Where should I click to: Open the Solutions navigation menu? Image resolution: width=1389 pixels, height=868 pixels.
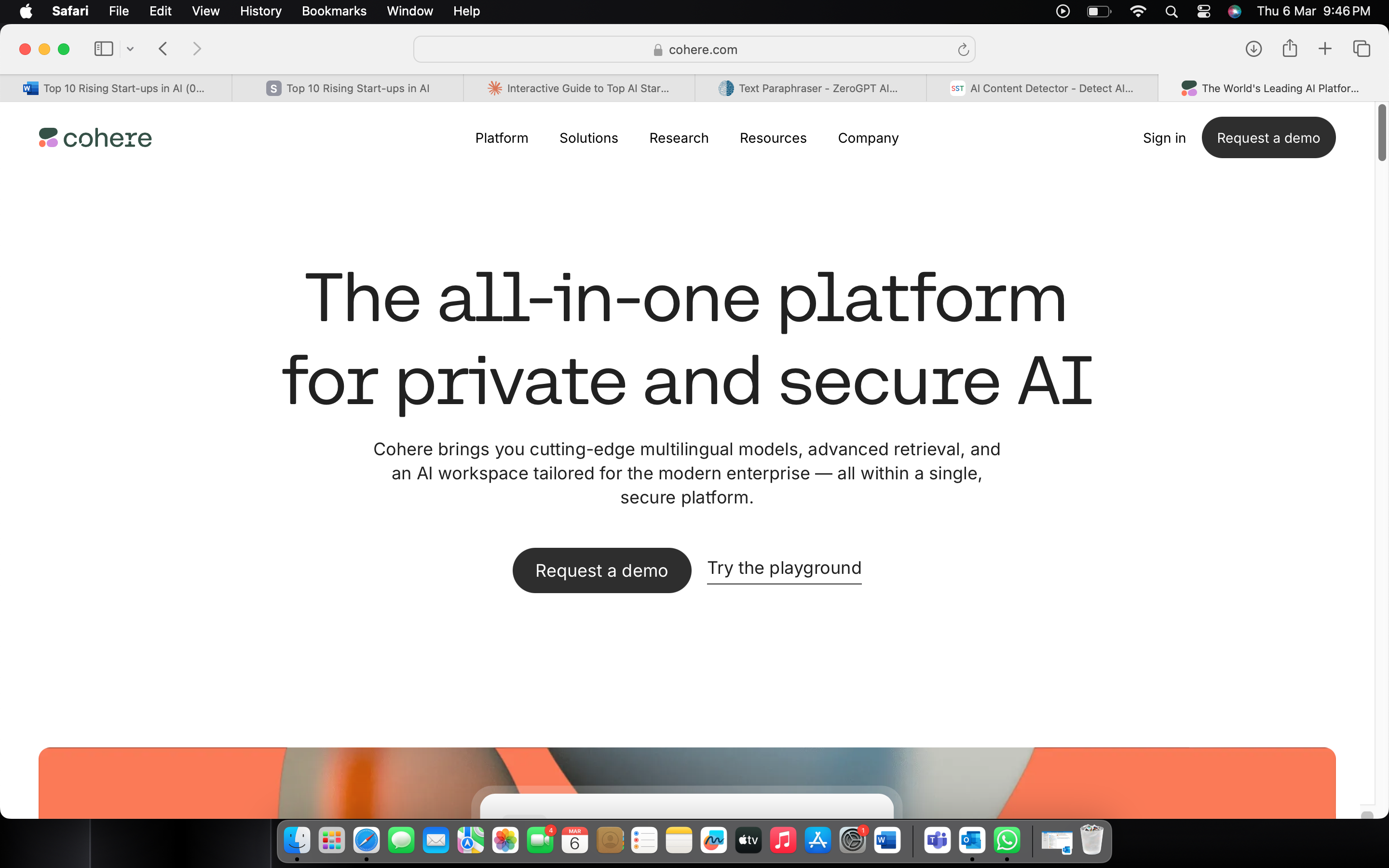[x=588, y=138]
